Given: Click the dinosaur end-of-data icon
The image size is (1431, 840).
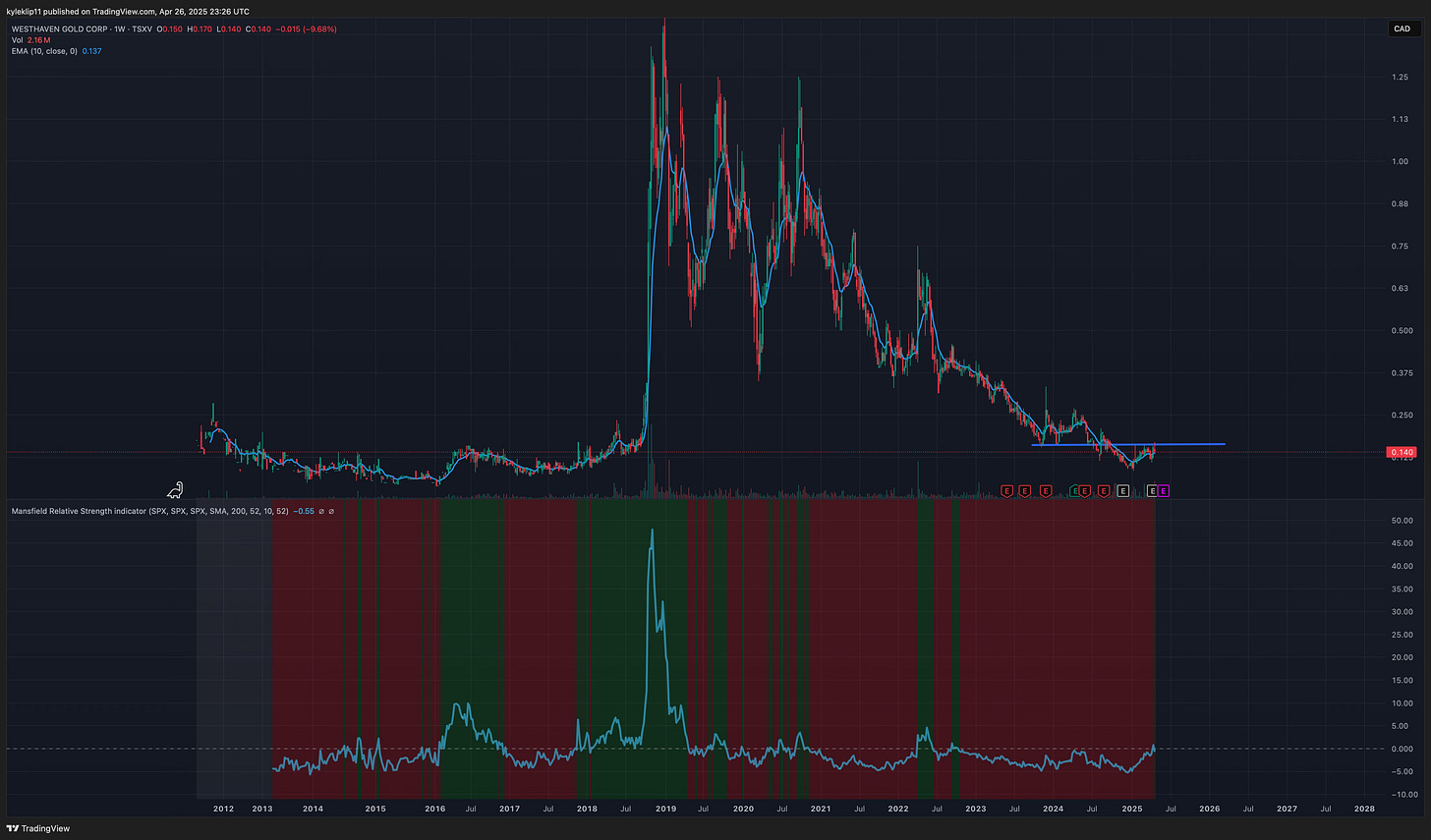Looking at the screenshot, I should click(175, 489).
